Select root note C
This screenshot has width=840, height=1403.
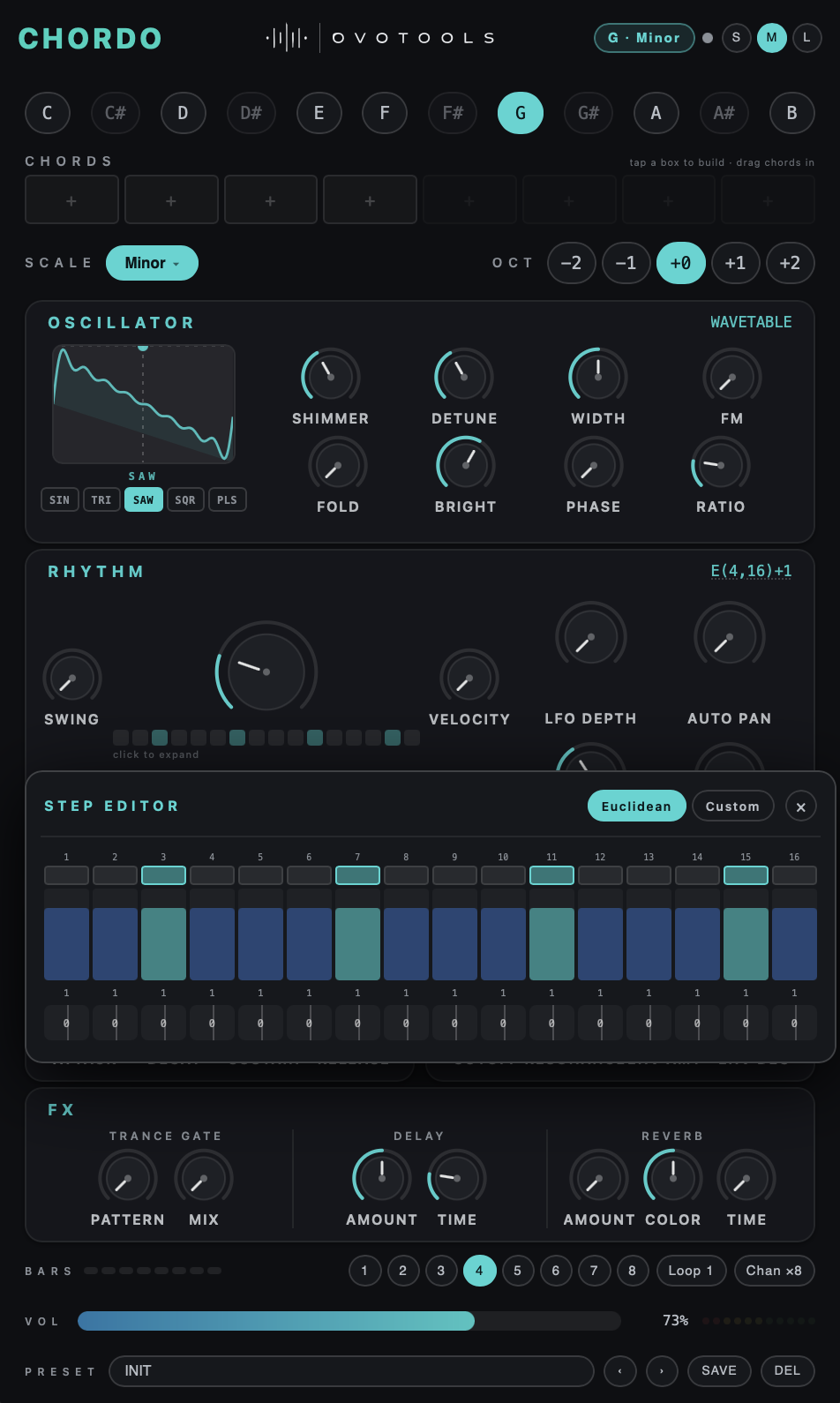tap(48, 113)
